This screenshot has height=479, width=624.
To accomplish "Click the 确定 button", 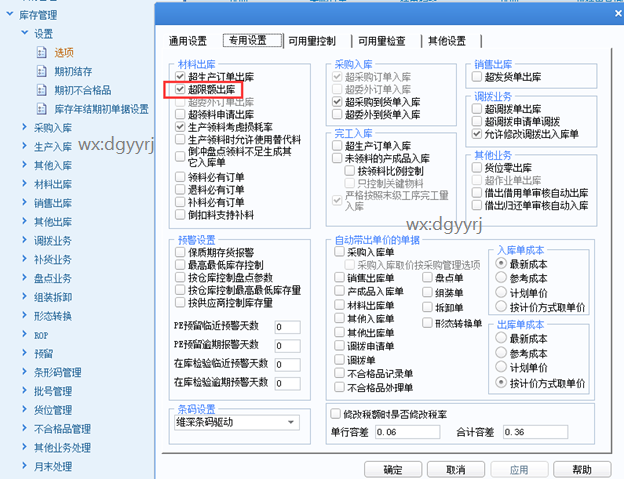I will click(x=386, y=469).
